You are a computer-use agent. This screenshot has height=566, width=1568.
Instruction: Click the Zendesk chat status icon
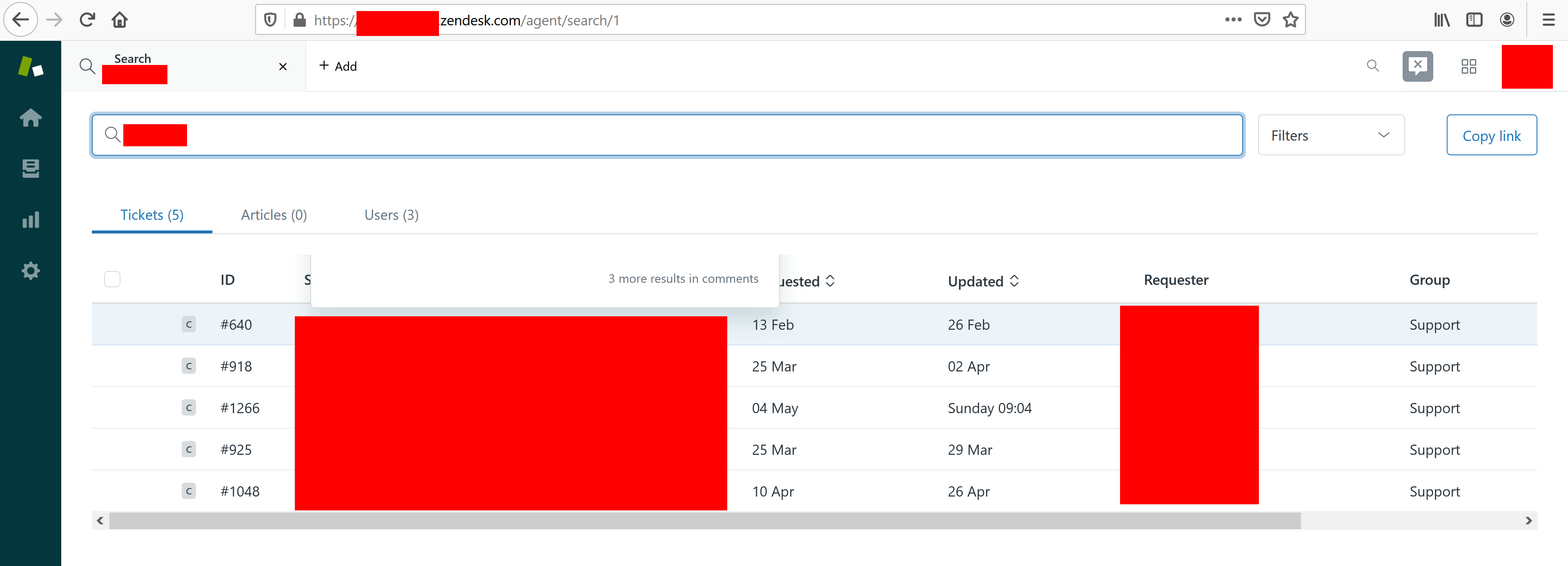[1417, 66]
